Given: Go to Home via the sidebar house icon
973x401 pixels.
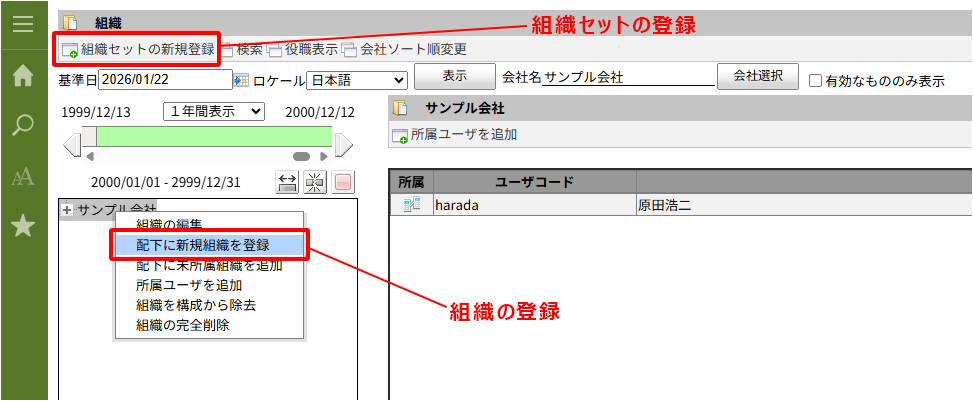Looking at the screenshot, I should [23, 75].
